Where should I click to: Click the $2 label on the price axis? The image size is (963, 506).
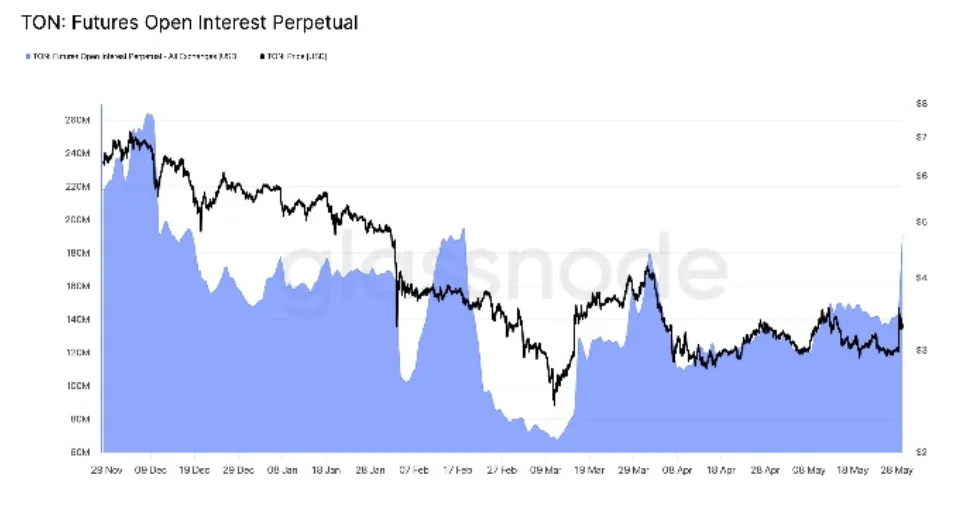pos(920,452)
